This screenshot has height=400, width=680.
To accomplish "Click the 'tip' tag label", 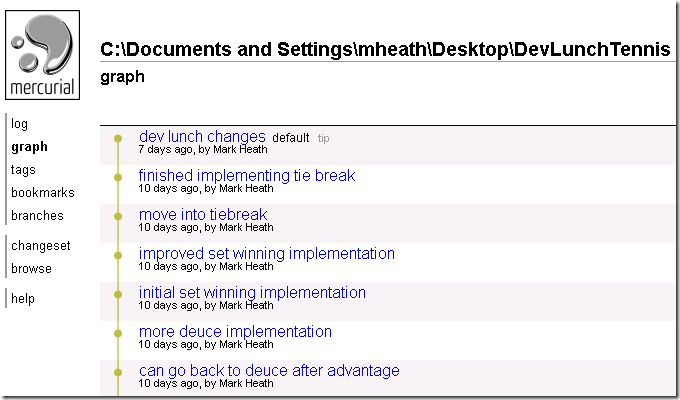I will (x=323, y=138).
